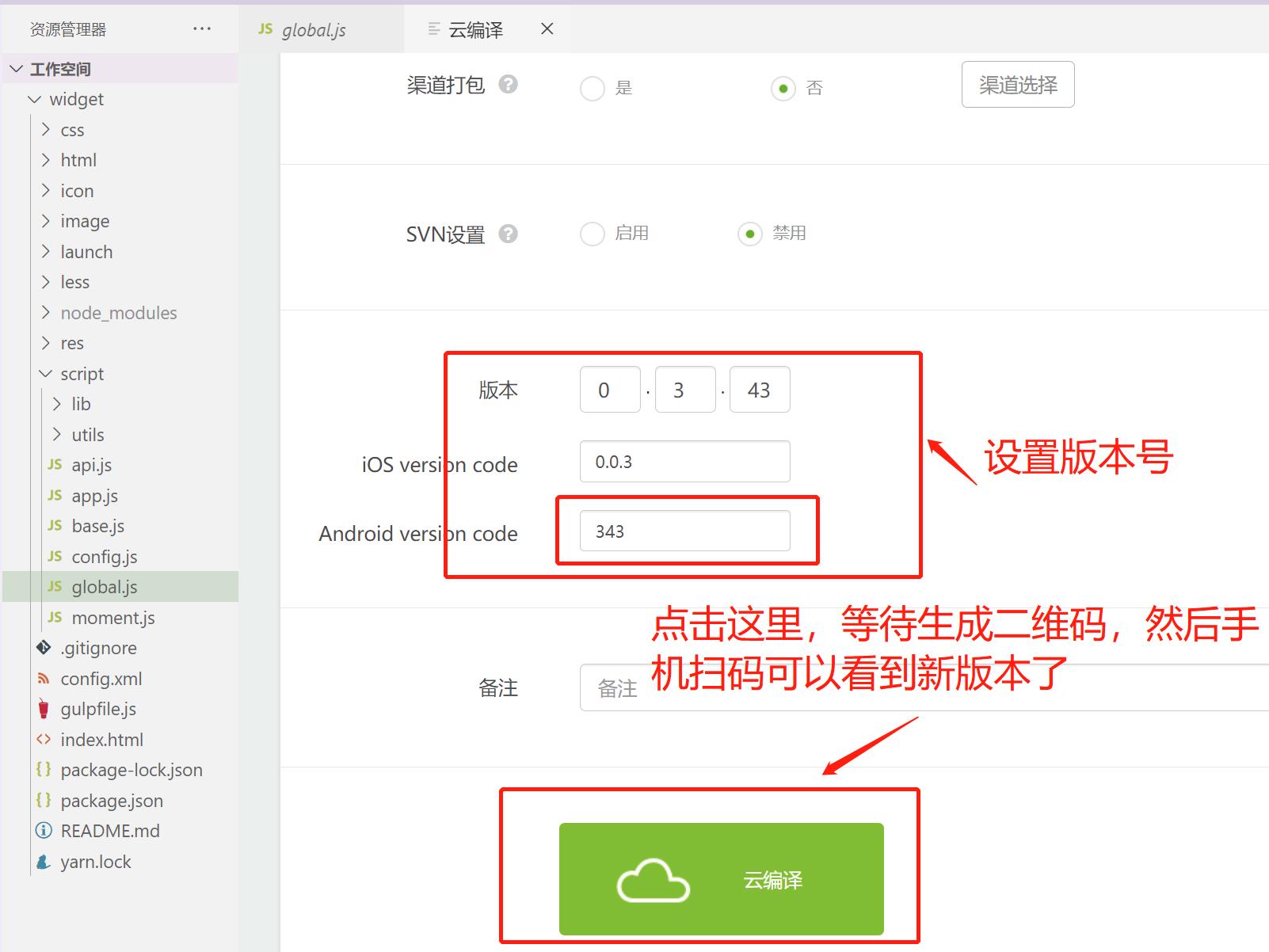Click the XML feed icon of config.xml
This screenshot has height=952, width=1269.
click(x=44, y=678)
